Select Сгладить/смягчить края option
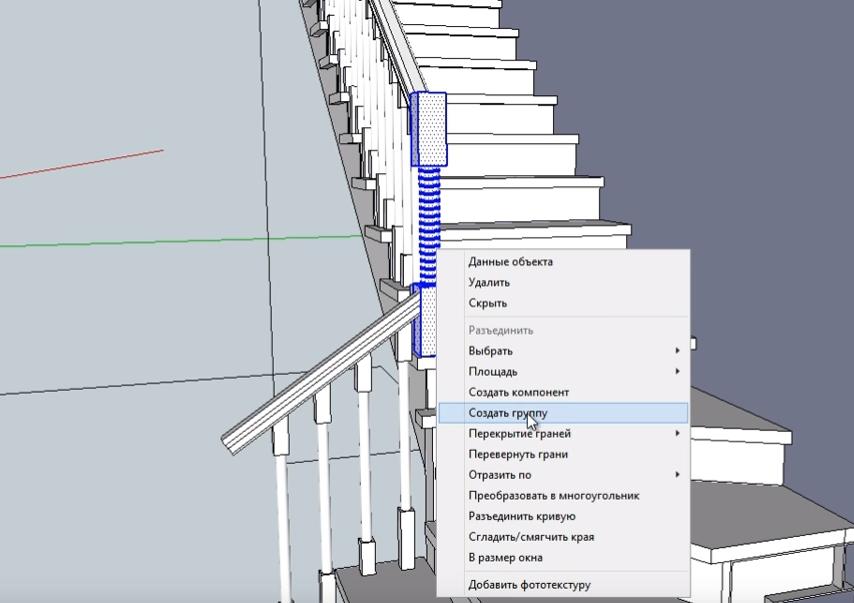This screenshot has width=854, height=603. [x=531, y=537]
